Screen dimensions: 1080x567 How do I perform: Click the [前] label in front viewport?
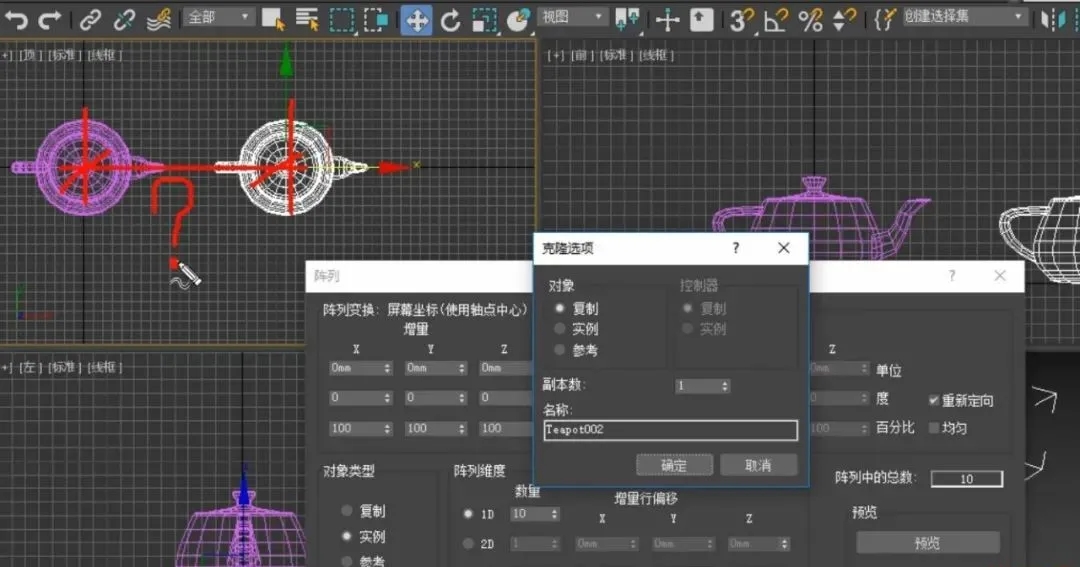click(581, 55)
